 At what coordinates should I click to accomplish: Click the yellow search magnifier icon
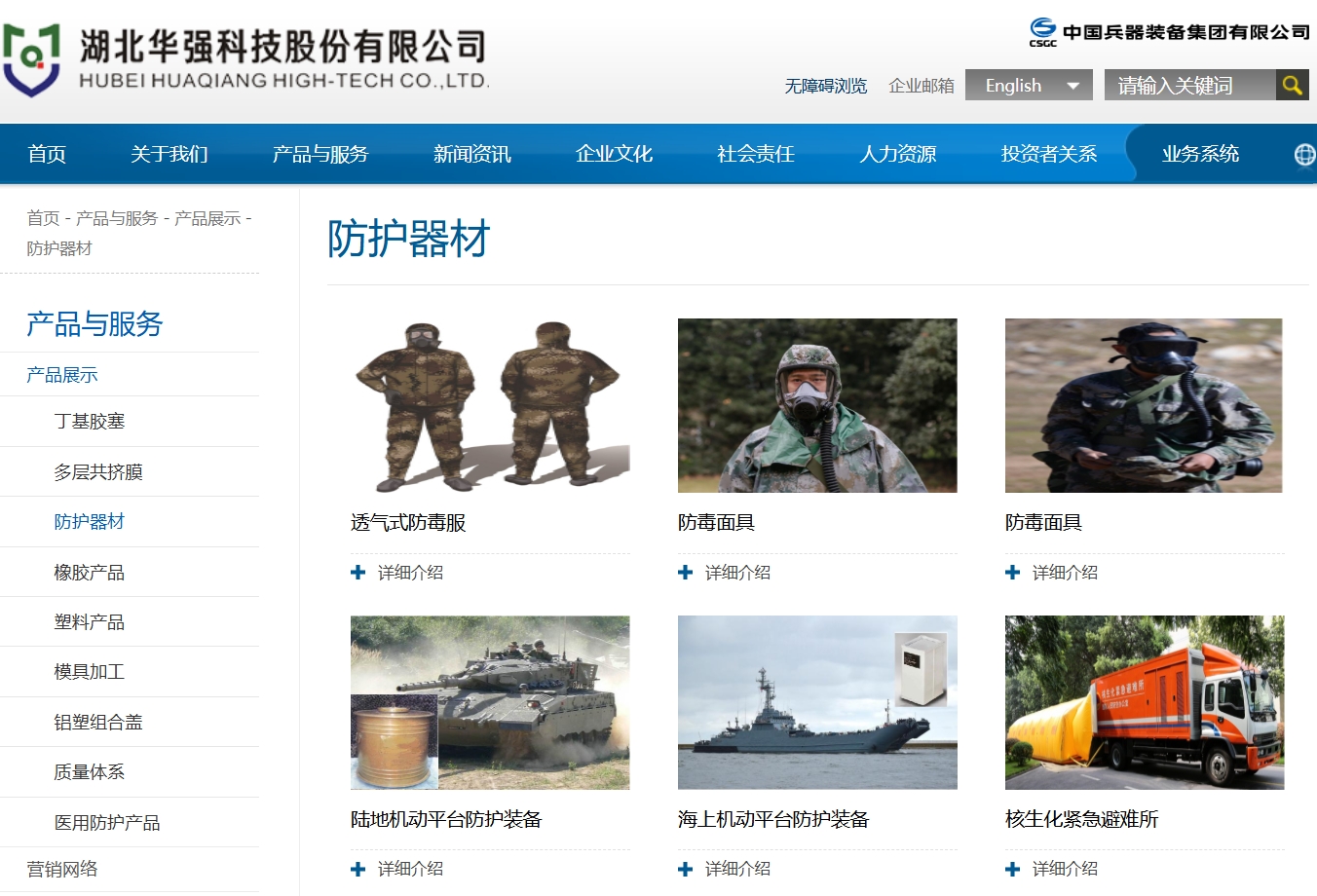click(1292, 86)
